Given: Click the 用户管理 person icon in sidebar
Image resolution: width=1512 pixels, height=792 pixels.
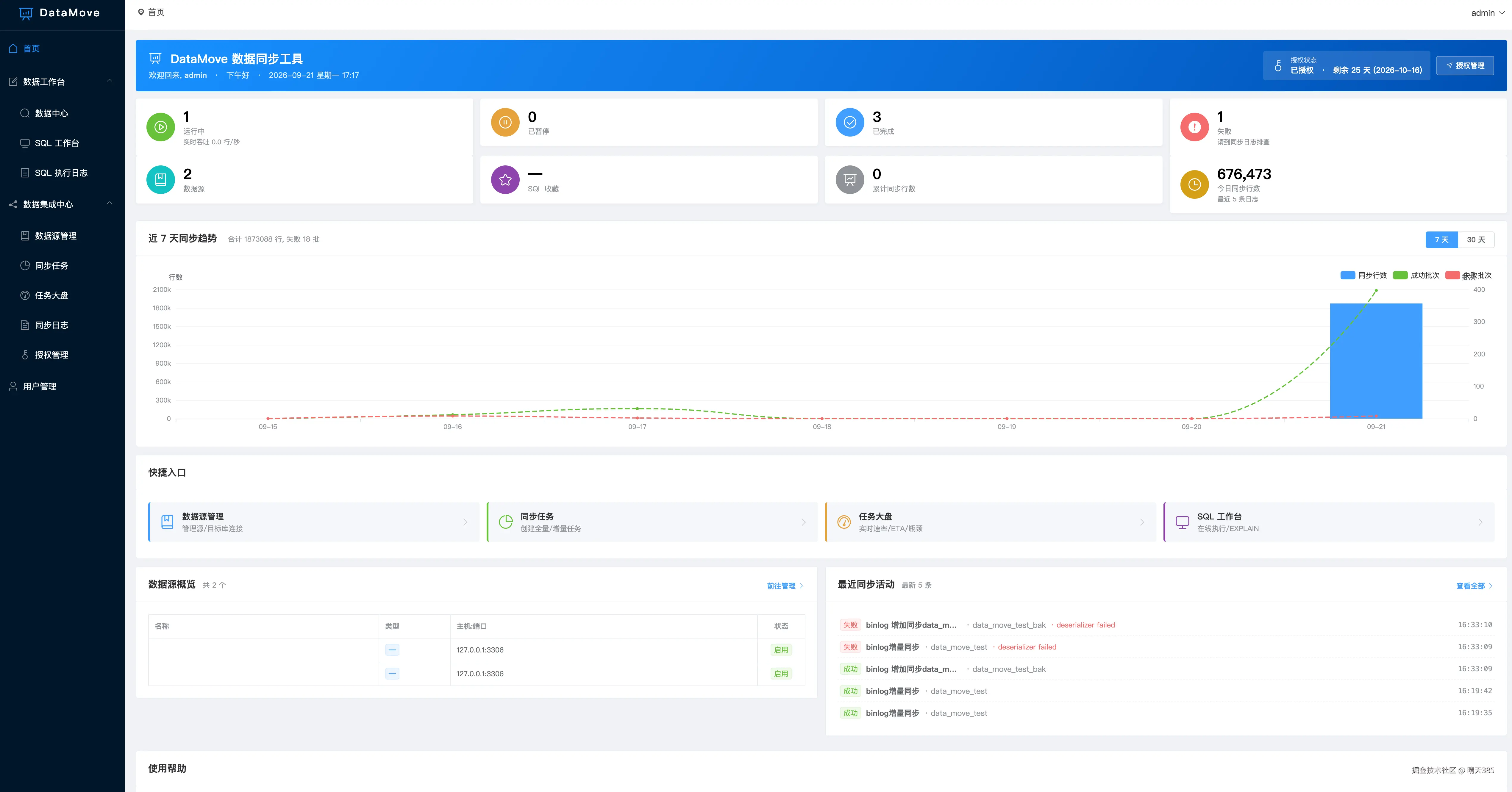Looking at the screenshot, I should [13, 386].
